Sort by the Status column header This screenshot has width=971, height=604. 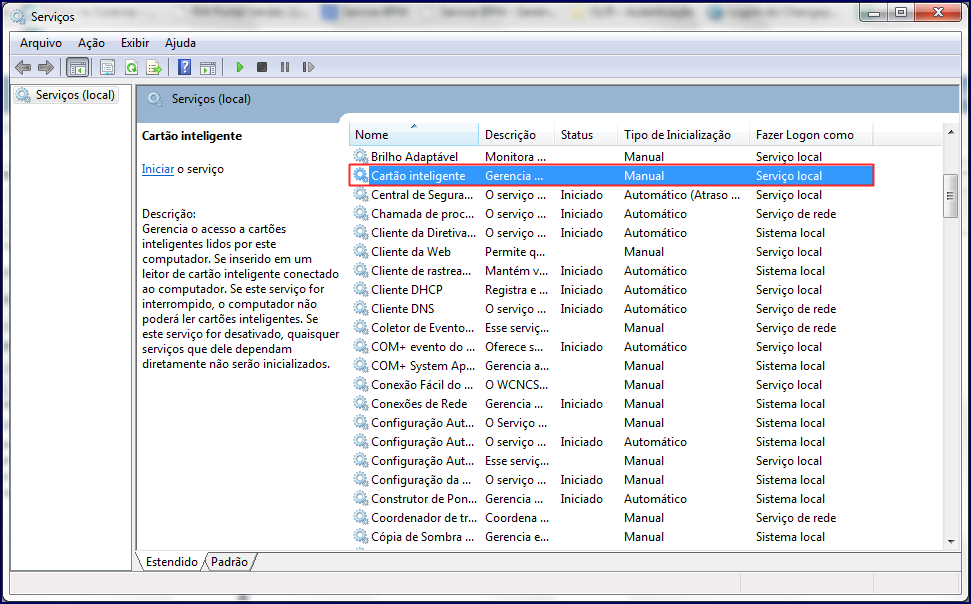coord(586,134)
